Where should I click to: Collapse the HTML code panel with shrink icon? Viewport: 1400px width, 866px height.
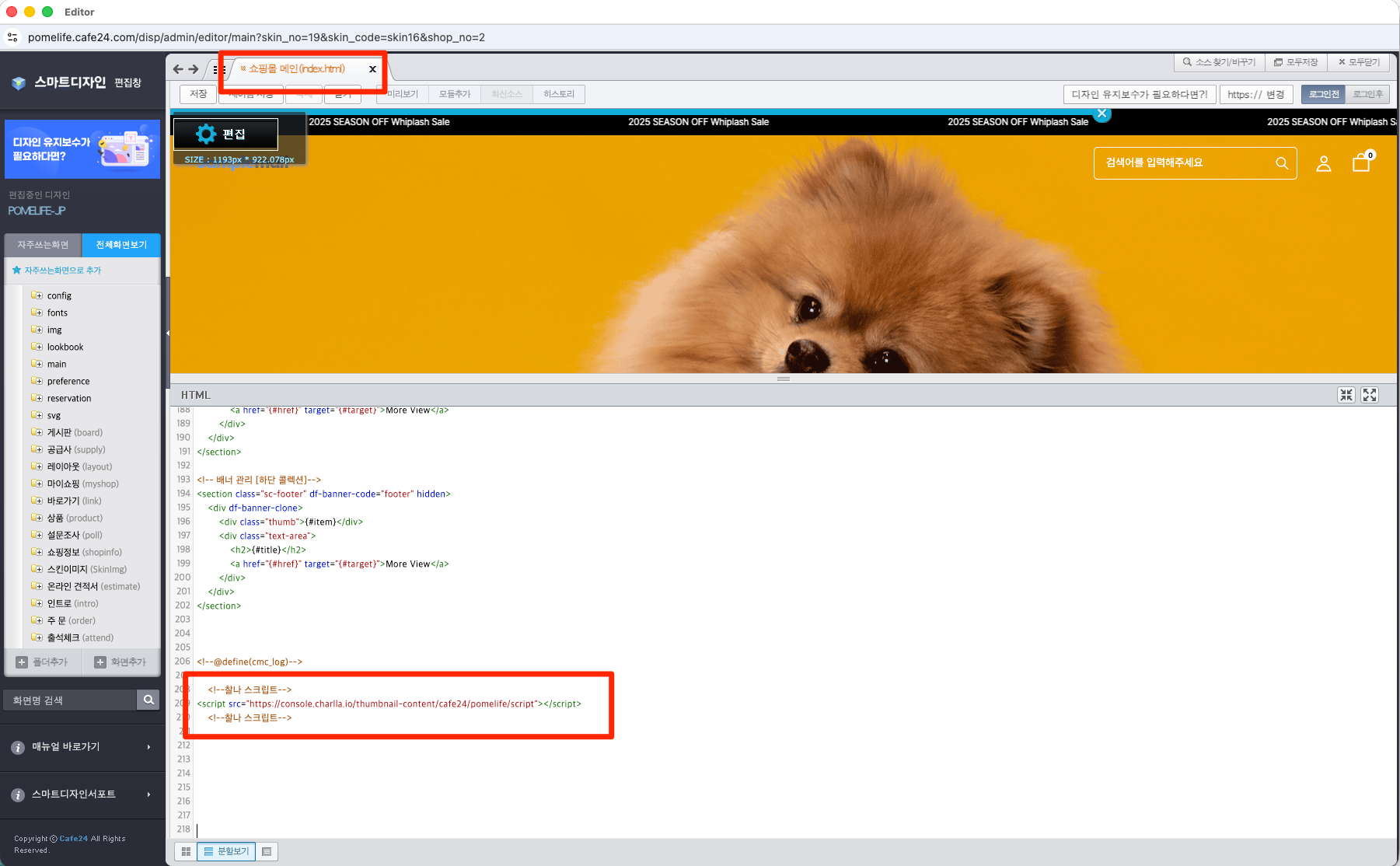pyautogui.click(x=1346, y=395)
